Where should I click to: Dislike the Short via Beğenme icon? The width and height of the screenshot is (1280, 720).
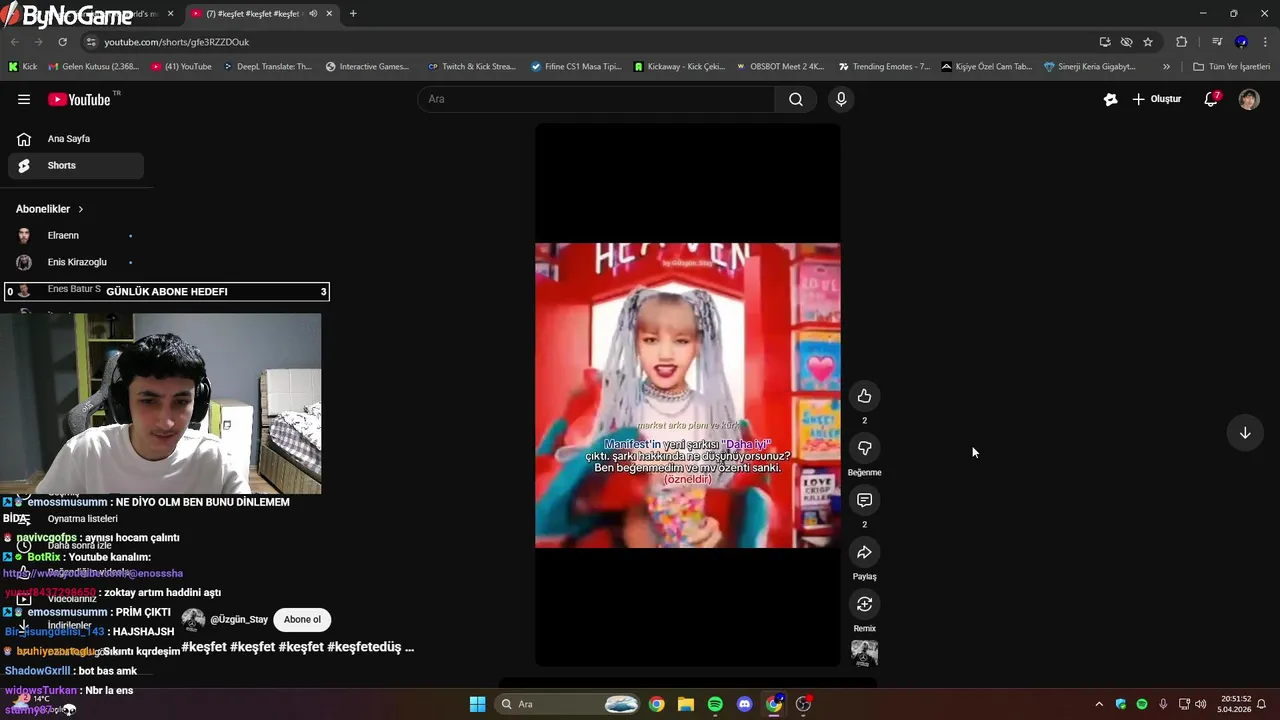pyautogui.click(x=864, y=448)
